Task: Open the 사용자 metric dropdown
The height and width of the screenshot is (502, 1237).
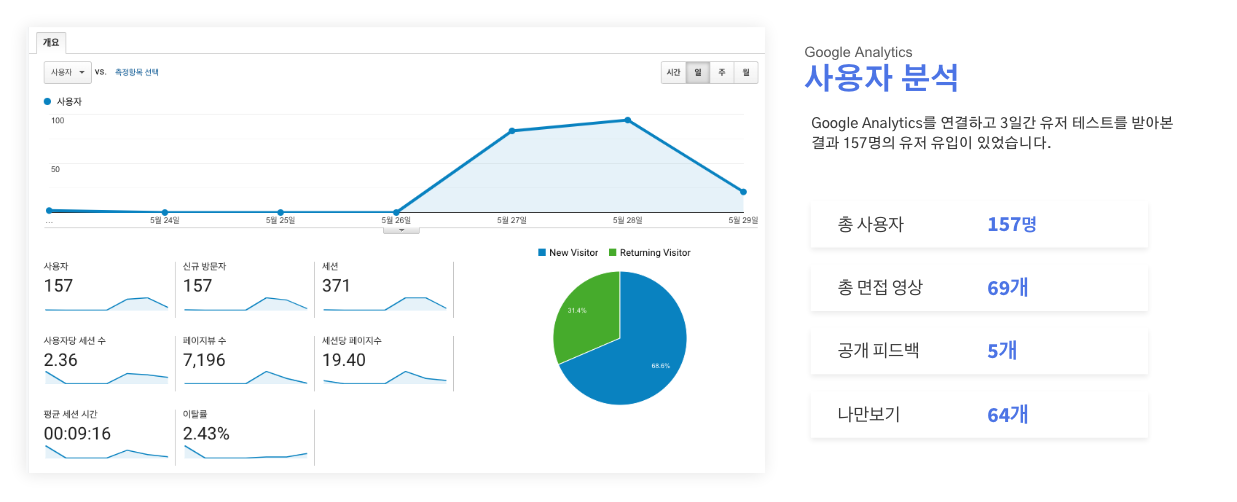Action: [x=66, y=72]
